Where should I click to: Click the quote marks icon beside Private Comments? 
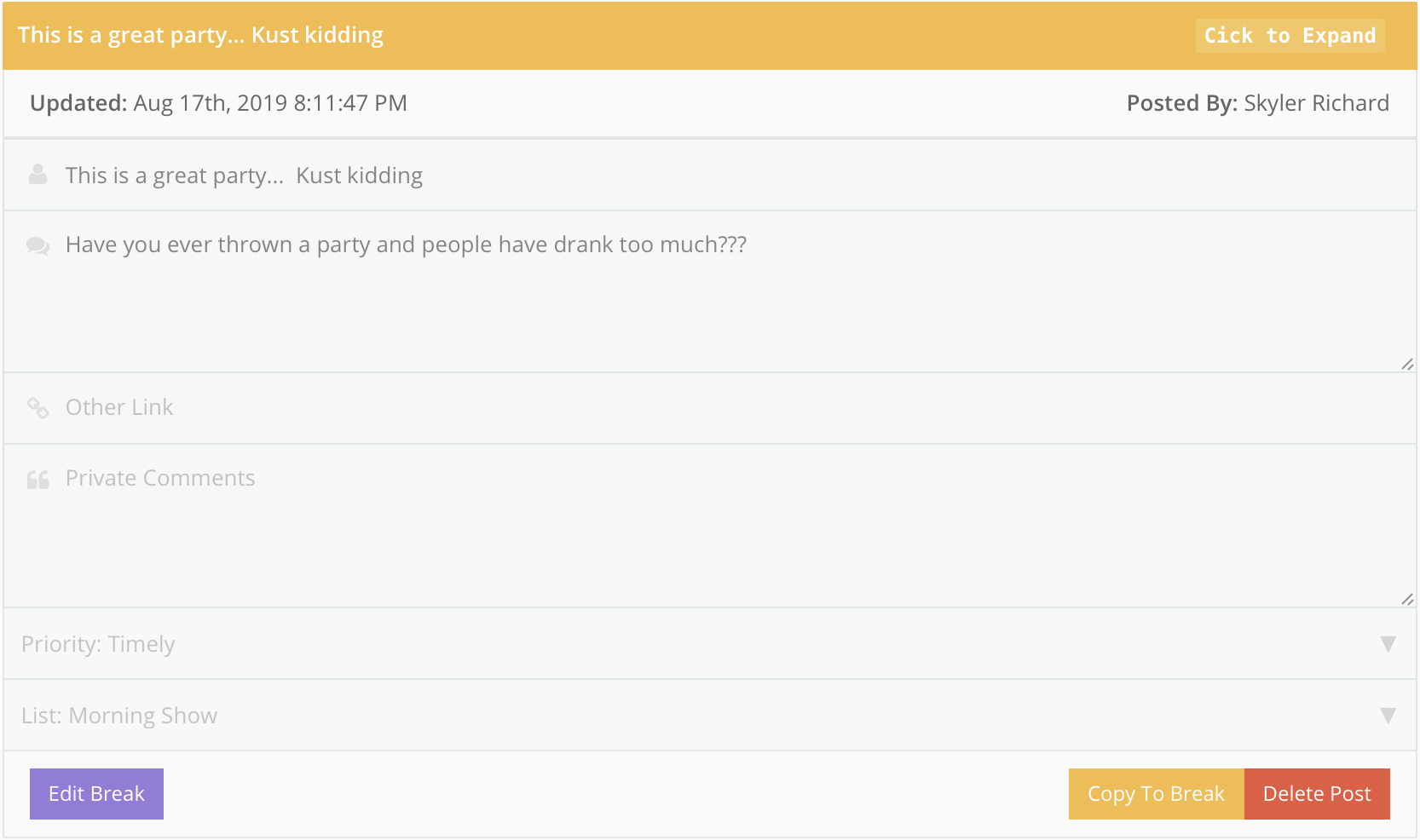coord(38,480)
